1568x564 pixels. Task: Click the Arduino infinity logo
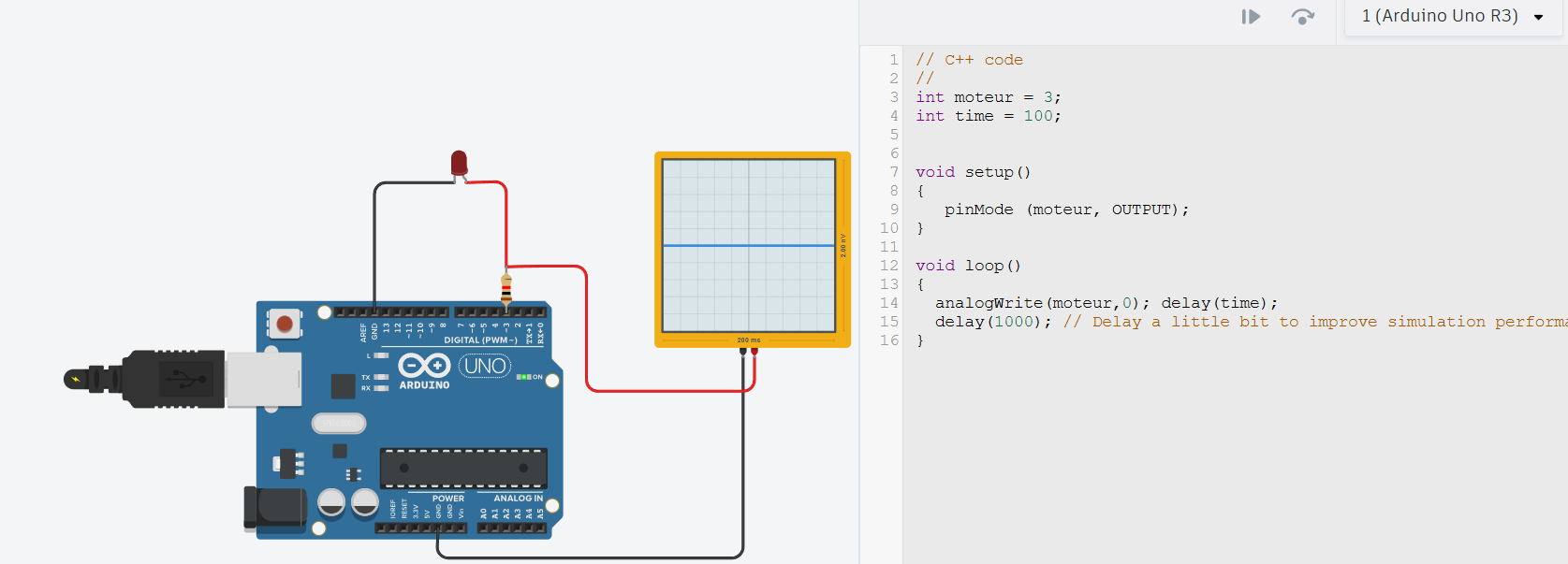coord(424,366)
